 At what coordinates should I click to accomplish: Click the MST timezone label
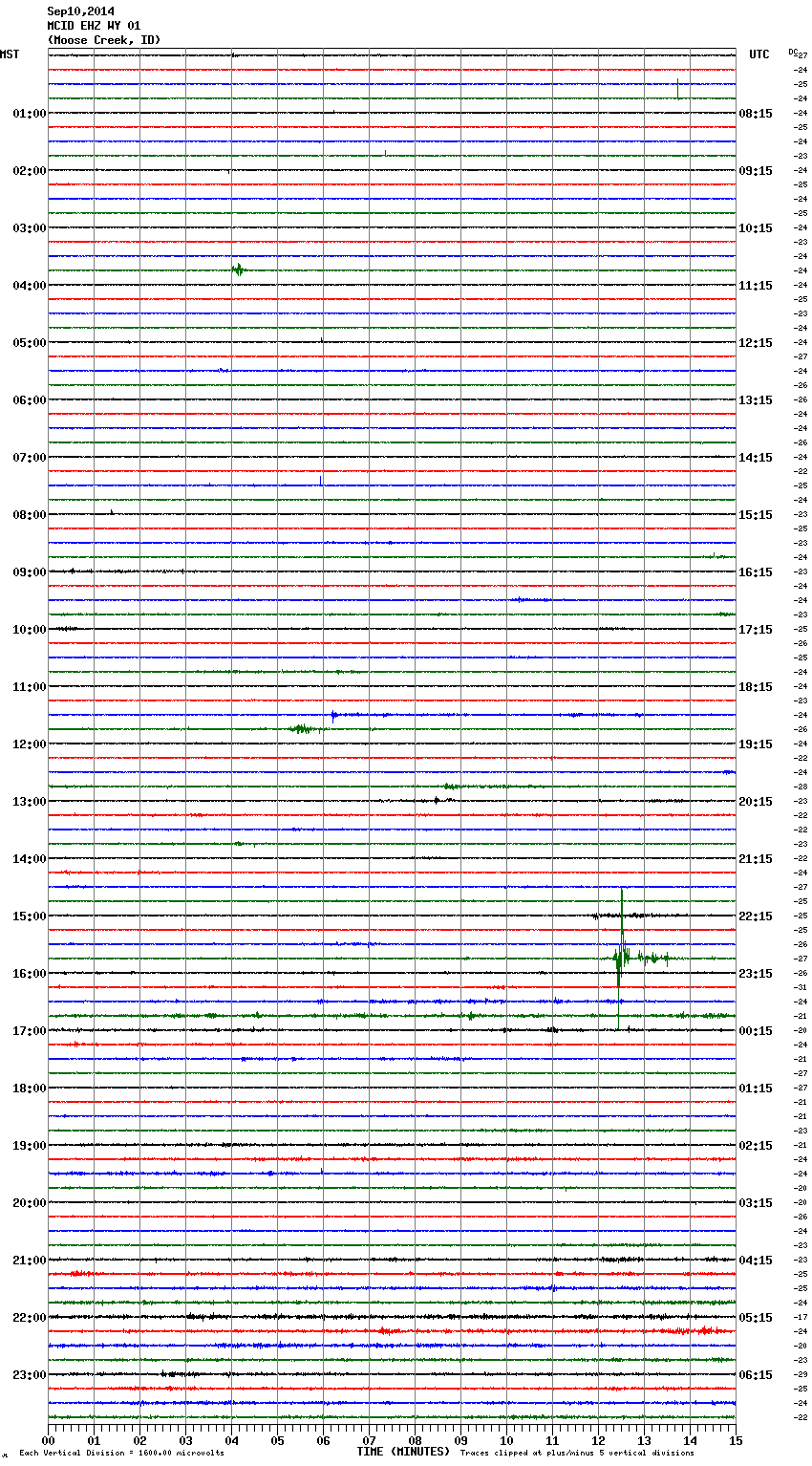(10, 54)
